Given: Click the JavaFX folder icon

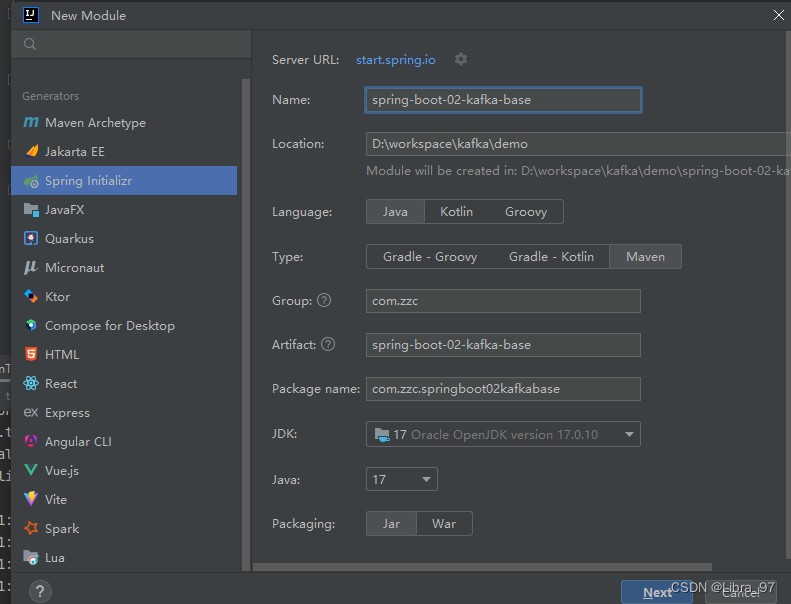Looking at the screenshot, I should (x=31, y=209).
